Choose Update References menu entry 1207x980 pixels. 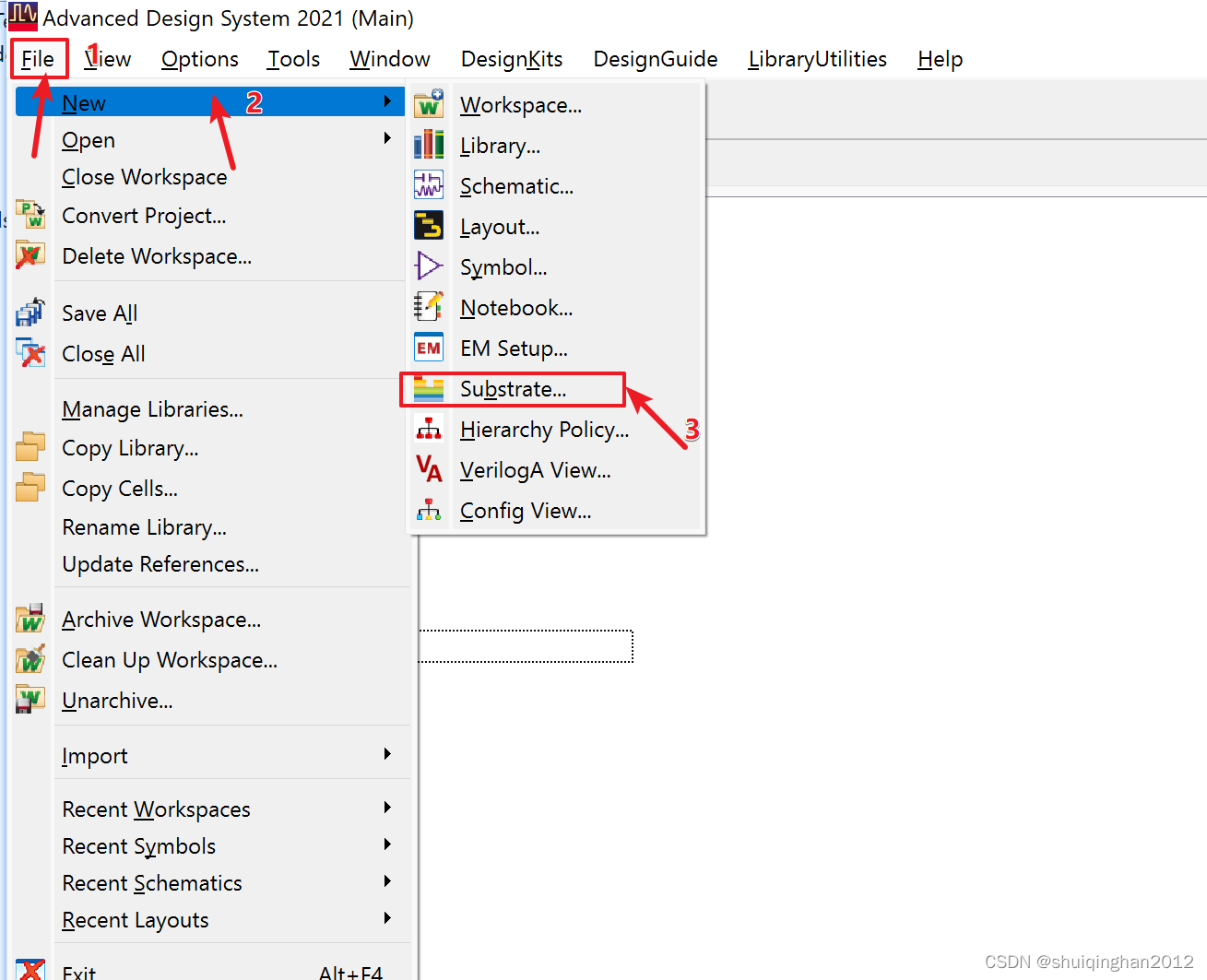(x=160, y=564)
